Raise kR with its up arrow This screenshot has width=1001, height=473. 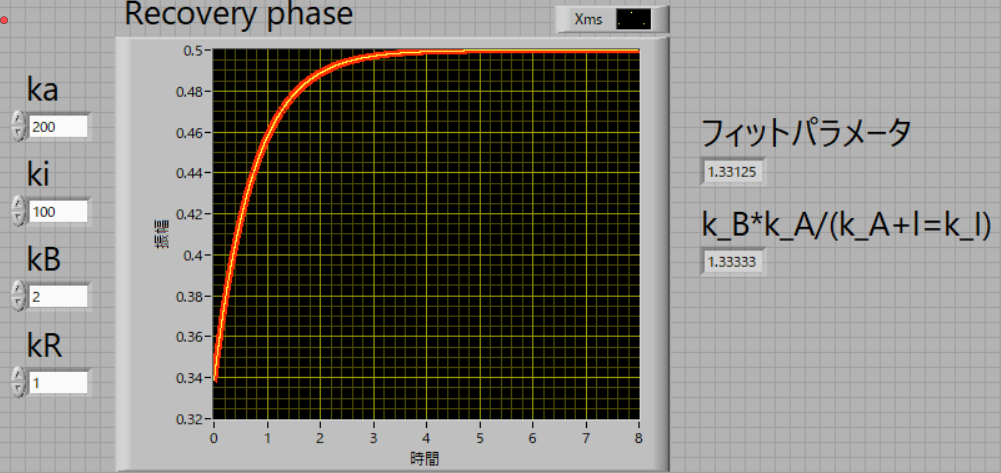pyautogui.click(x=18, y=375)
